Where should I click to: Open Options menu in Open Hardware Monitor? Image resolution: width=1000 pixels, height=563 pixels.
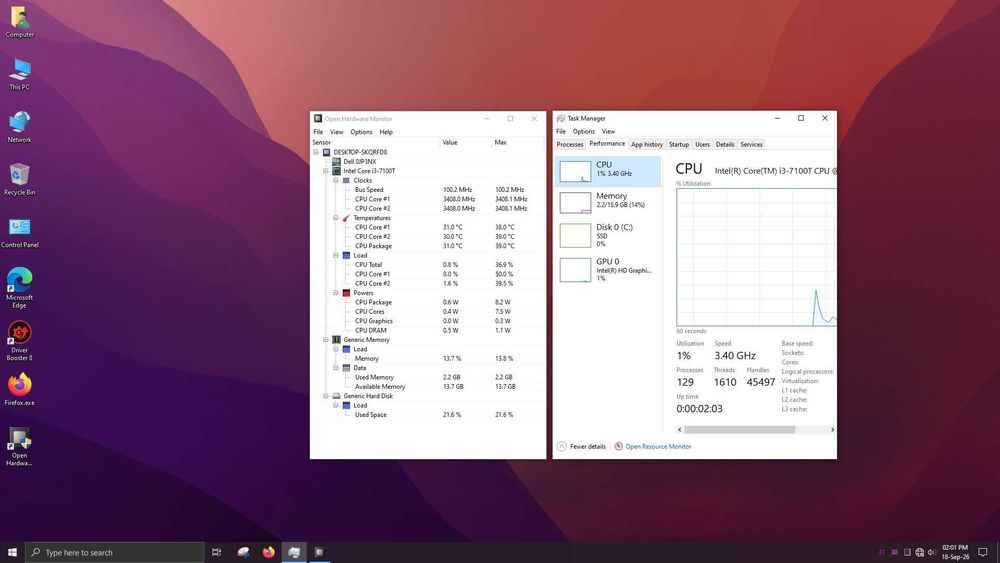[x=361, y=132]
